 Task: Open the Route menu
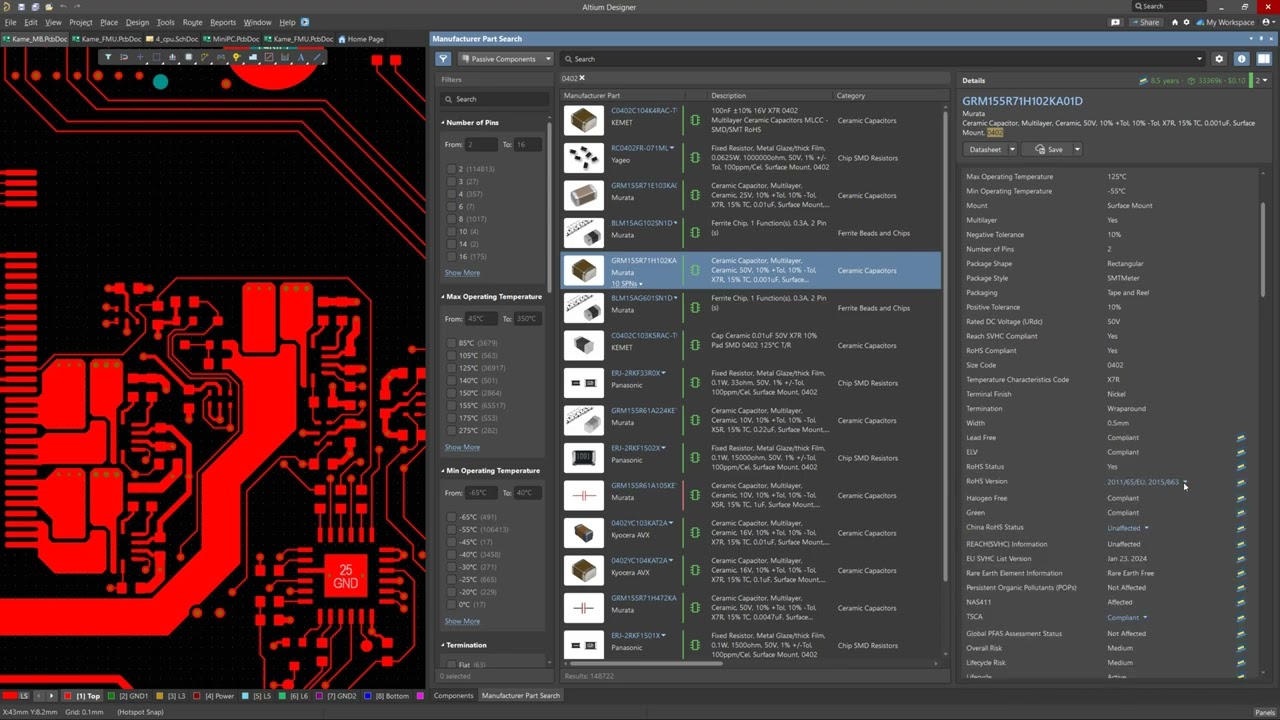[x=192, y=22]
